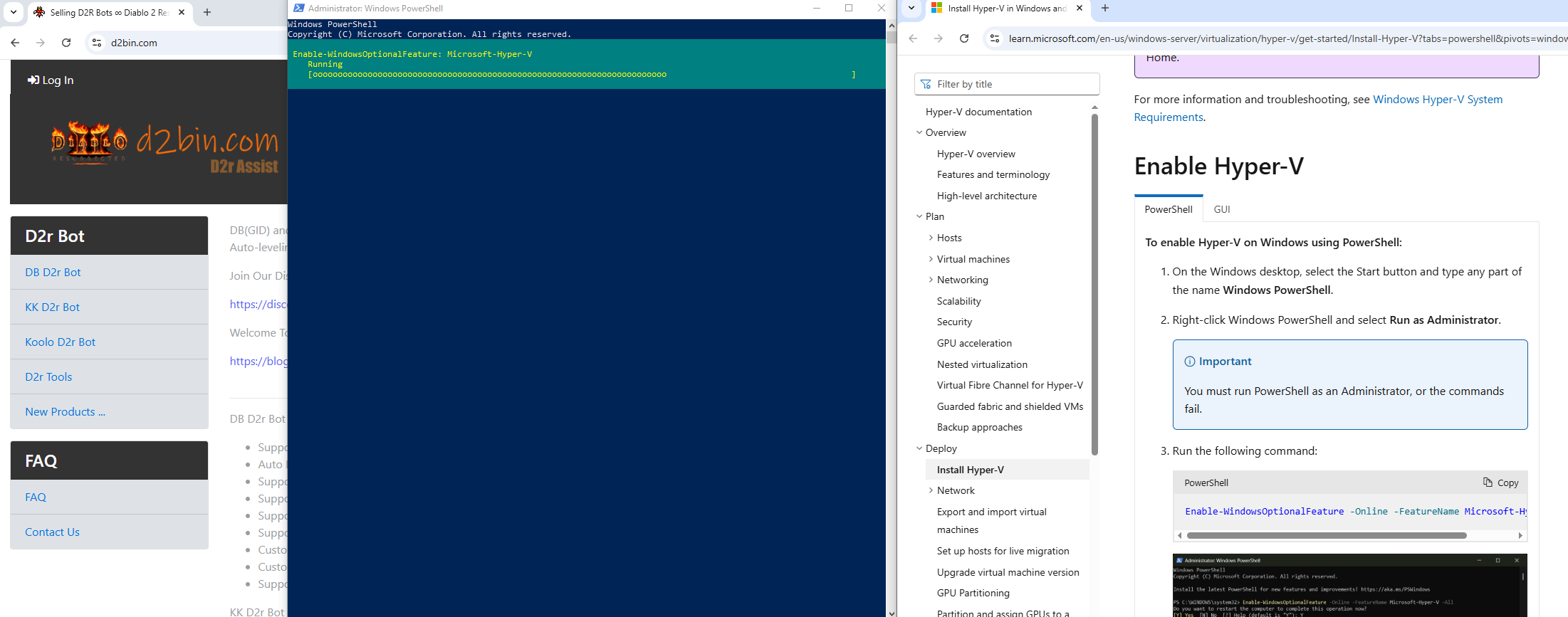Maximize the Administrator PowerShell window
Image resolution: width=1568 pixels, height=617 pixels.
point(849,9)
